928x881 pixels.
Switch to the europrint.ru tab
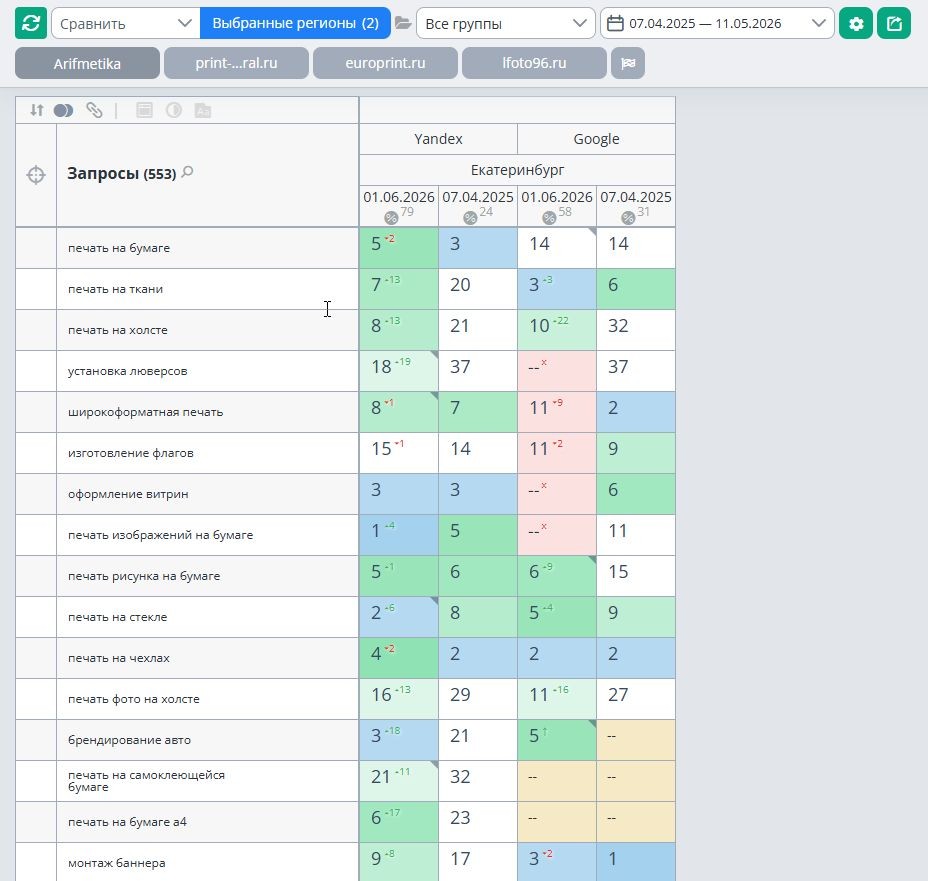pyautogui.click(x=385, y=63)
